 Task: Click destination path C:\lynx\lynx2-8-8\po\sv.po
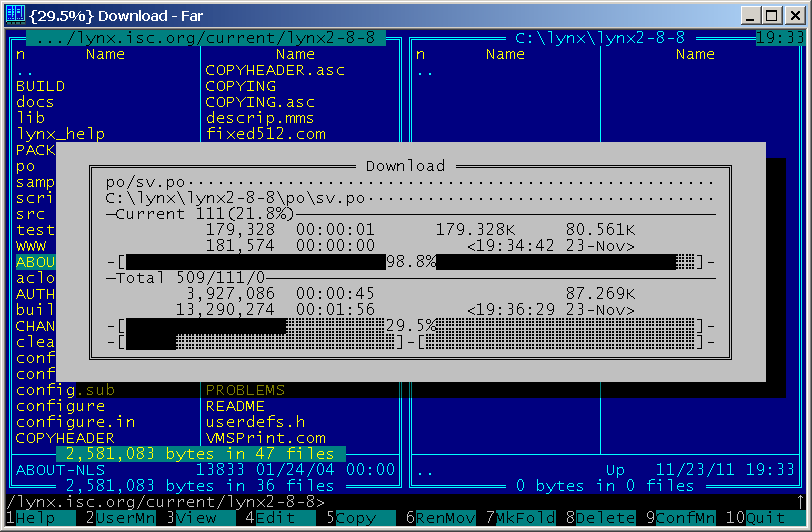(x=235, y=198)
